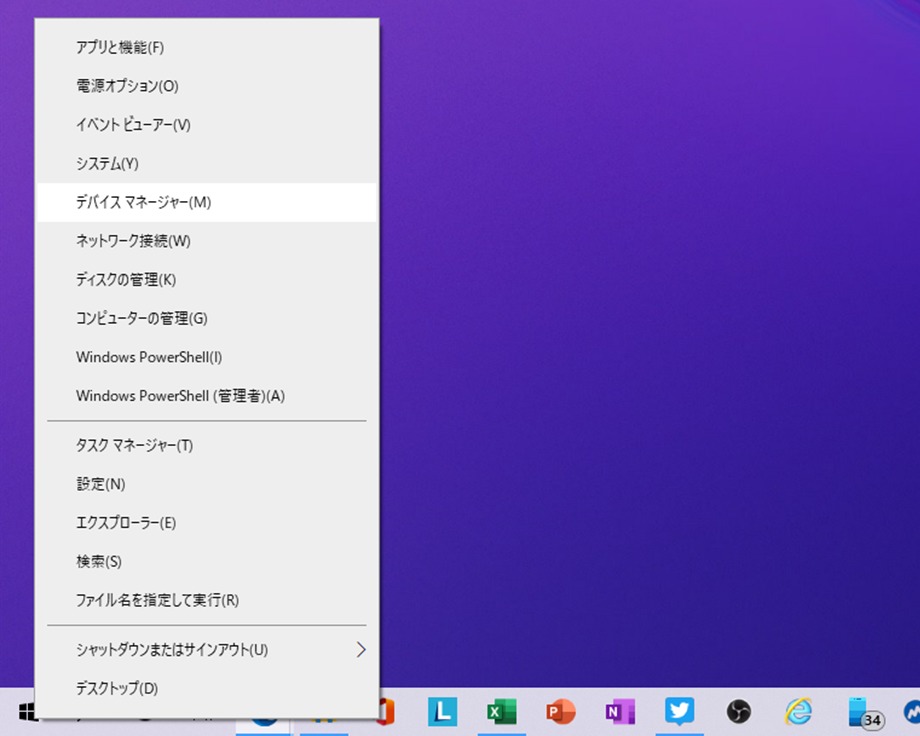This screenshot has width=920, height=736.
Task: Start Windows PowerShell(I)
Action: (x=207, y=357)
